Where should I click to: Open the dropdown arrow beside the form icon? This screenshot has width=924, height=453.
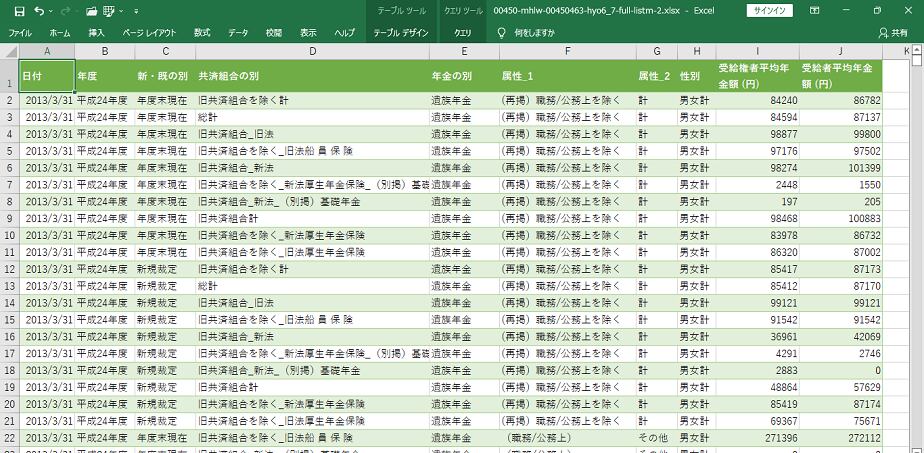[x=121, y=11]
